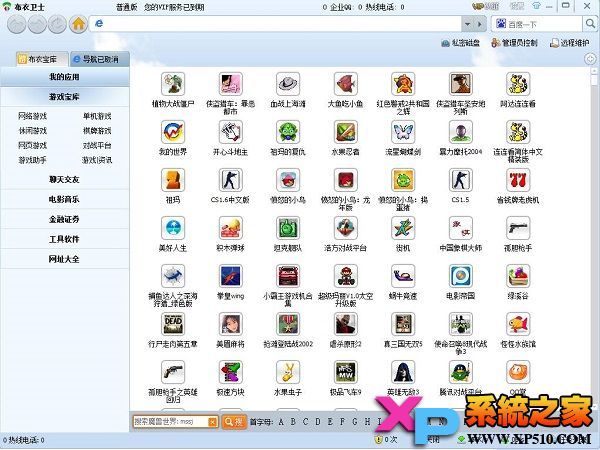Open the 浩方对战平台 icon

pos(346,228)
